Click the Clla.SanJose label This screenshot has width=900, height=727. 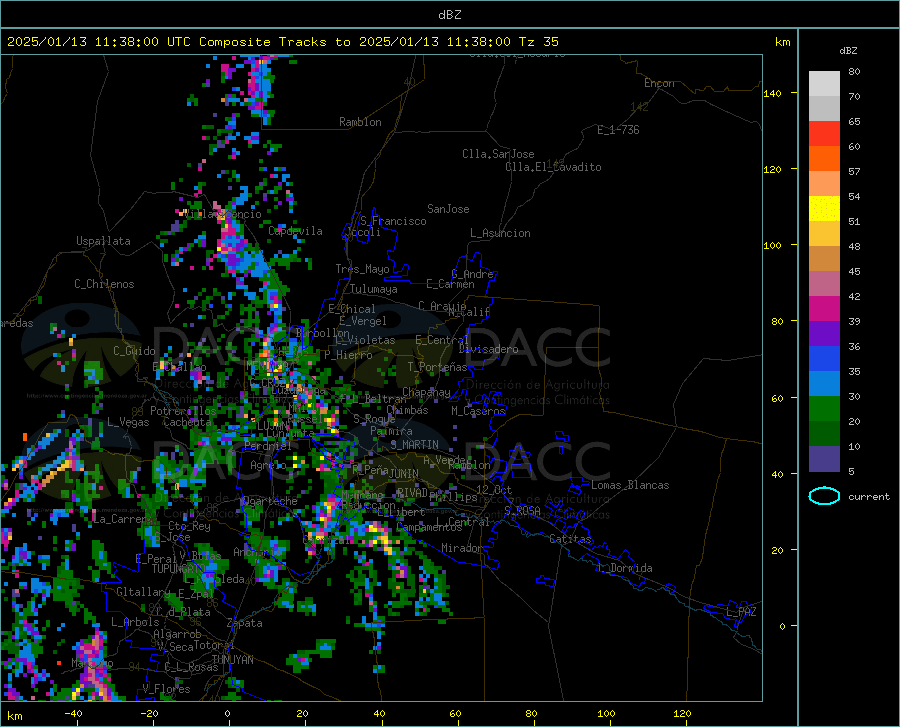[x=498, y=154]
